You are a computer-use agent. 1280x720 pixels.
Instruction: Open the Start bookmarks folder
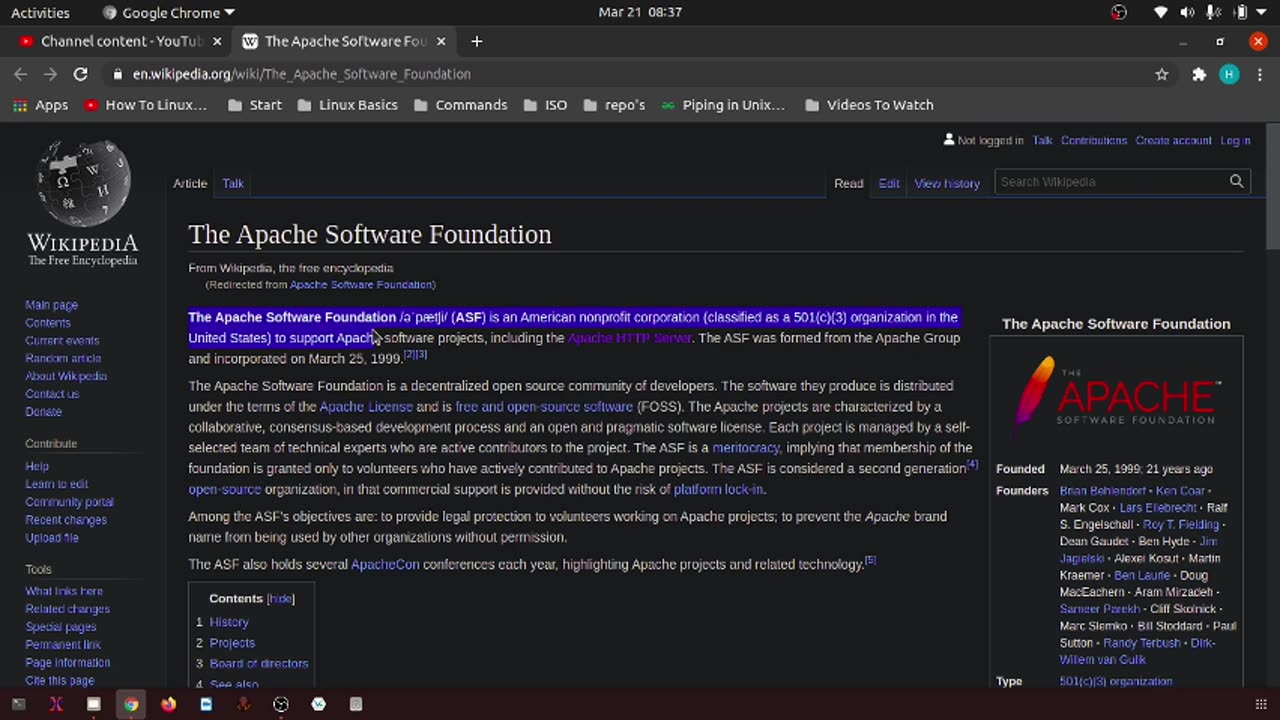[x=255, y=105]
